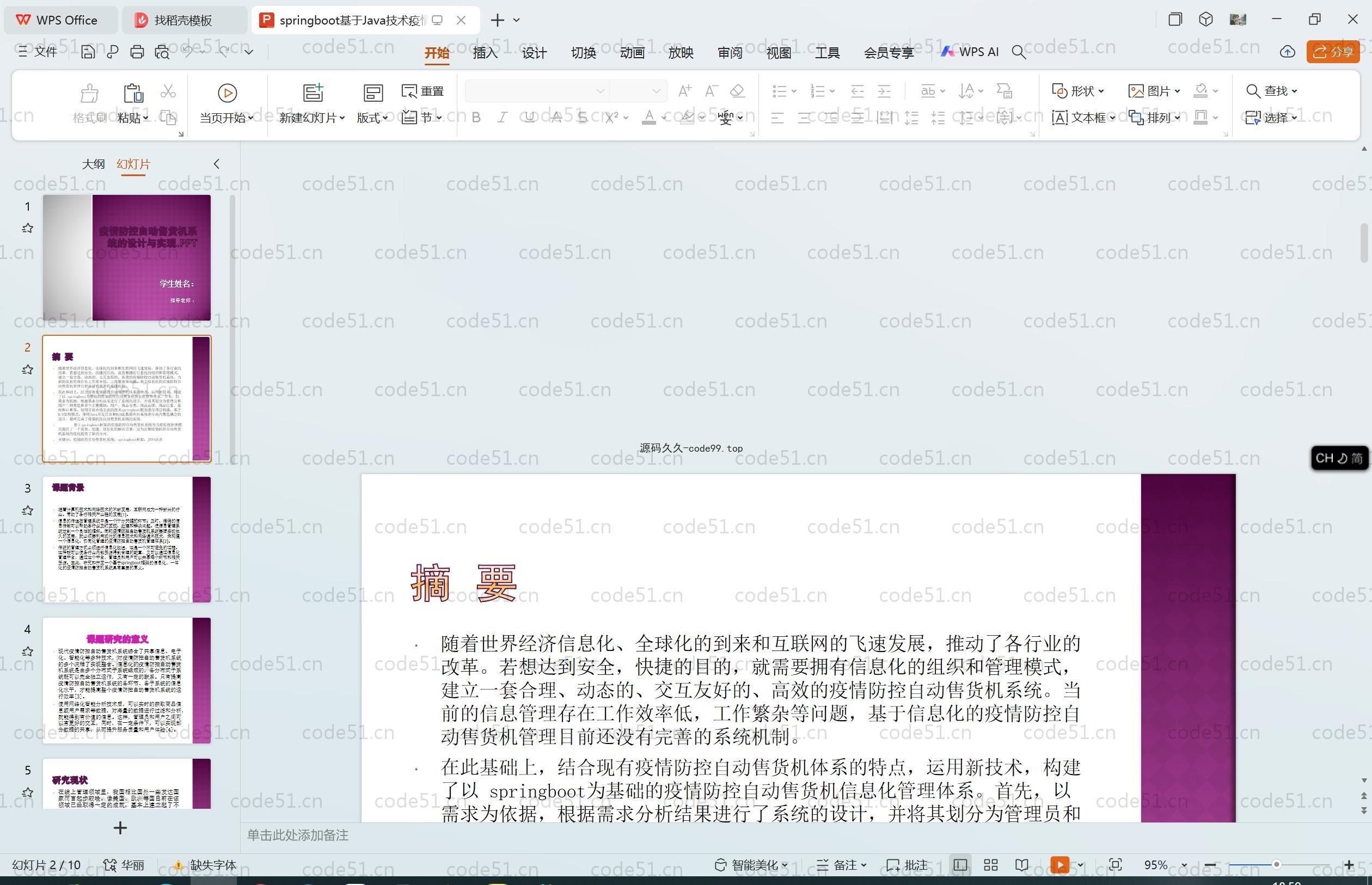Toggle the star marker on slide 1
This screenshot has width=1372, height=885.
click(x=27, y=229)
